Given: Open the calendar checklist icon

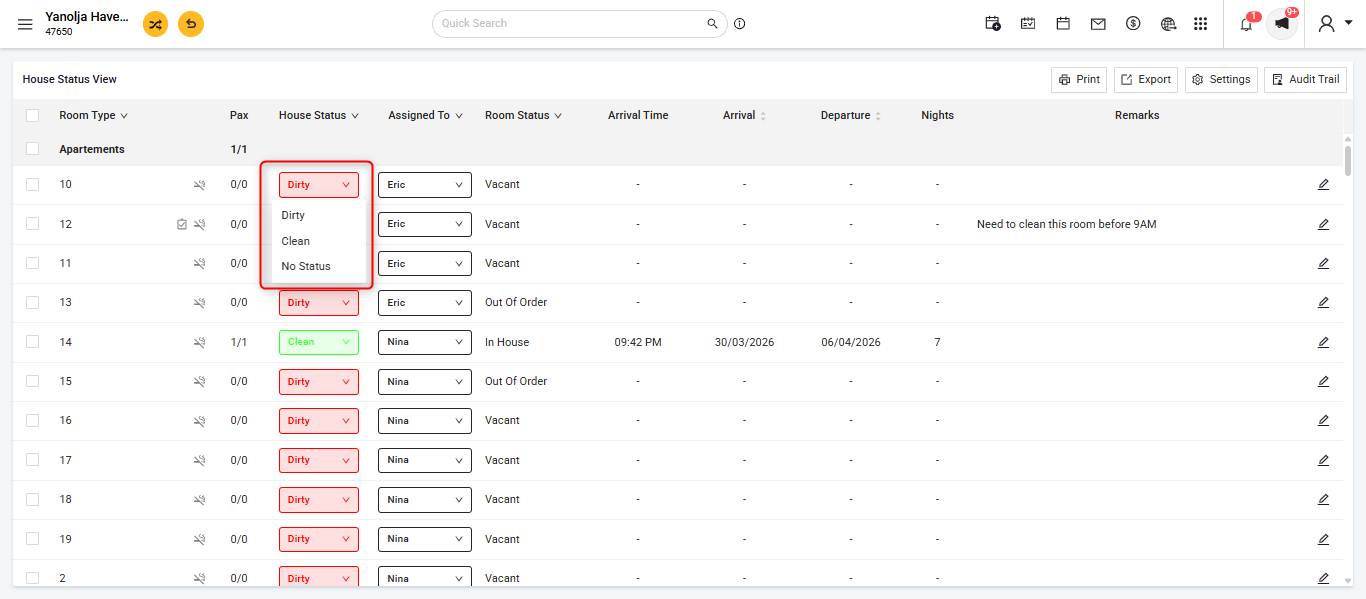Looking at the screenshot, I should 1028,23.
